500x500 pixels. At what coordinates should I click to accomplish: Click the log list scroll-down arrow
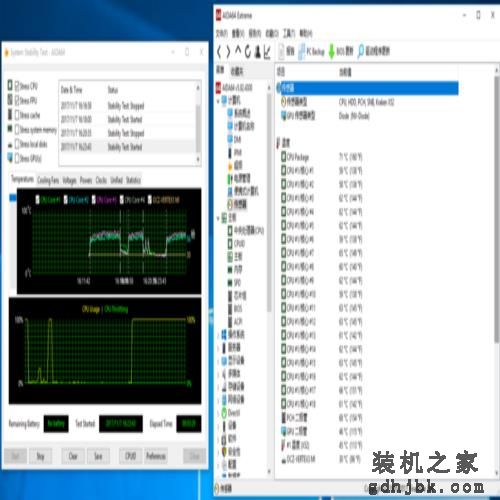click(x=198, y=160)
